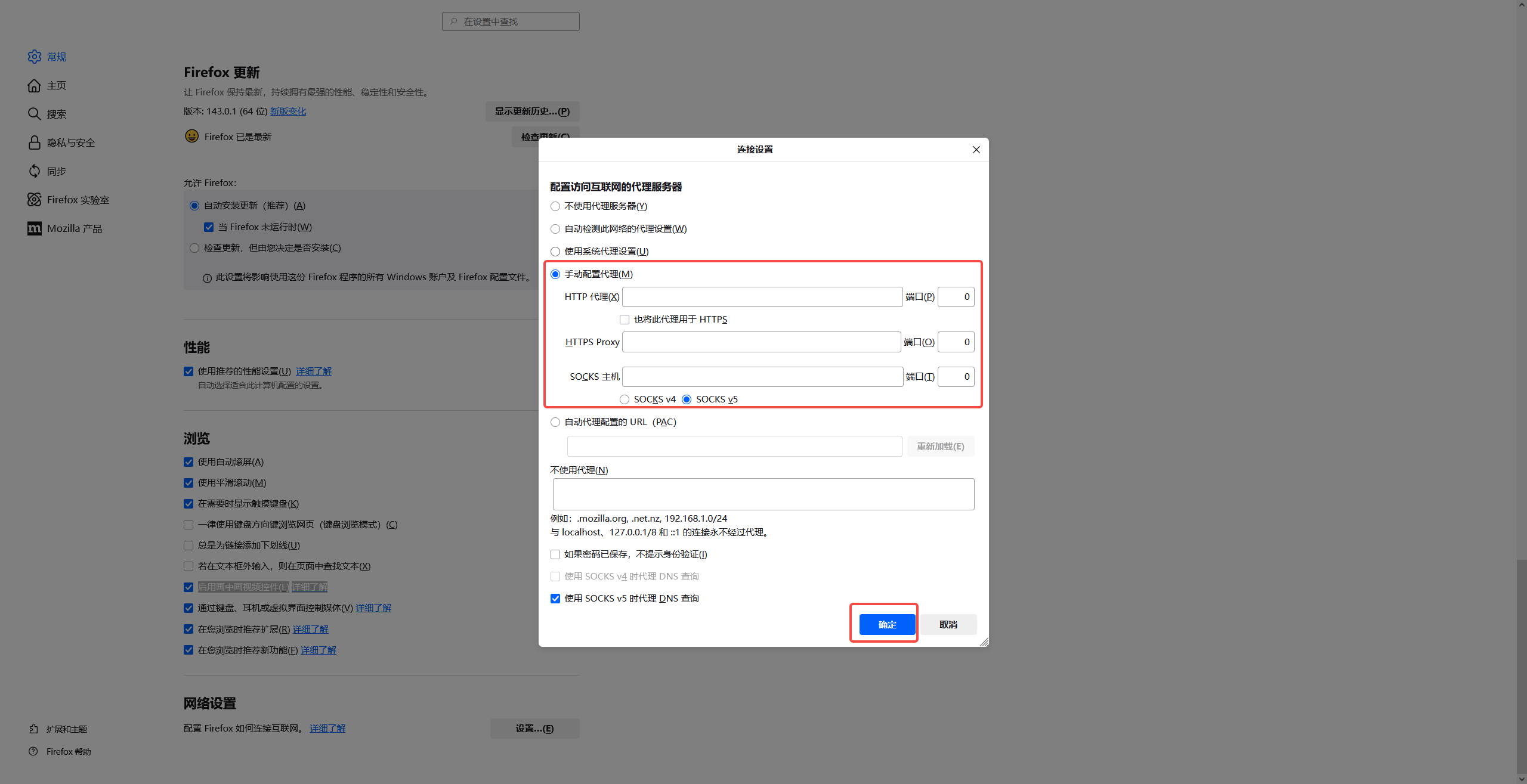Click the HTTP proxy address field

click(x=762, y=297)
